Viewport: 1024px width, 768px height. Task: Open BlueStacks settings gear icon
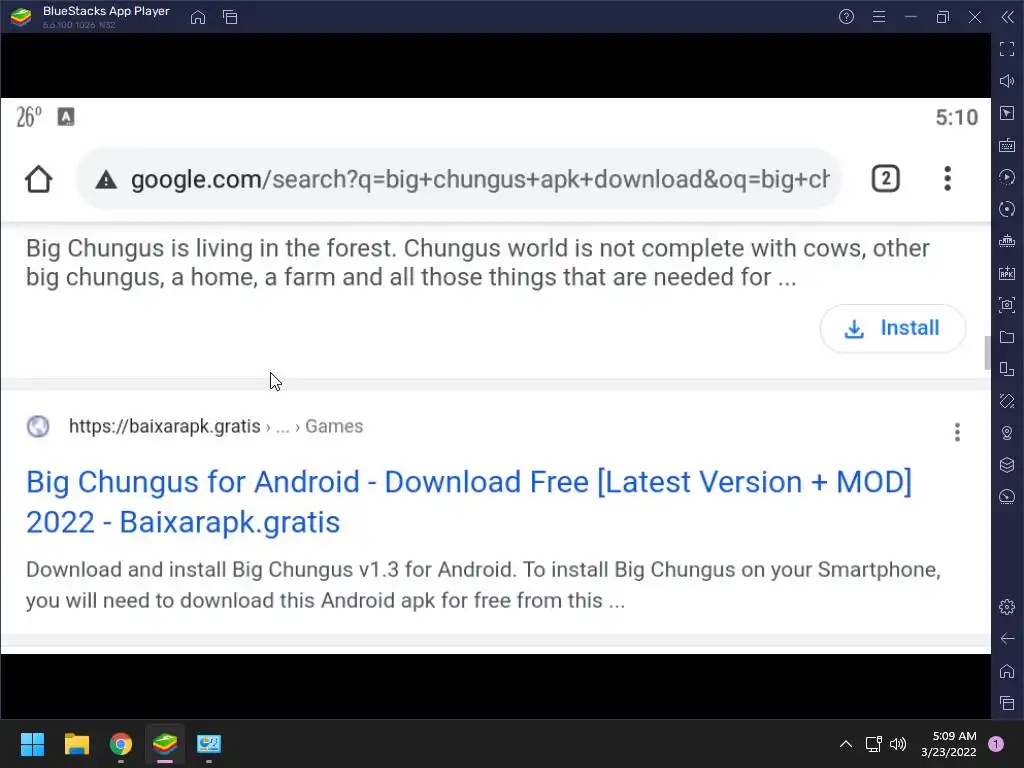click(1007, 607)
